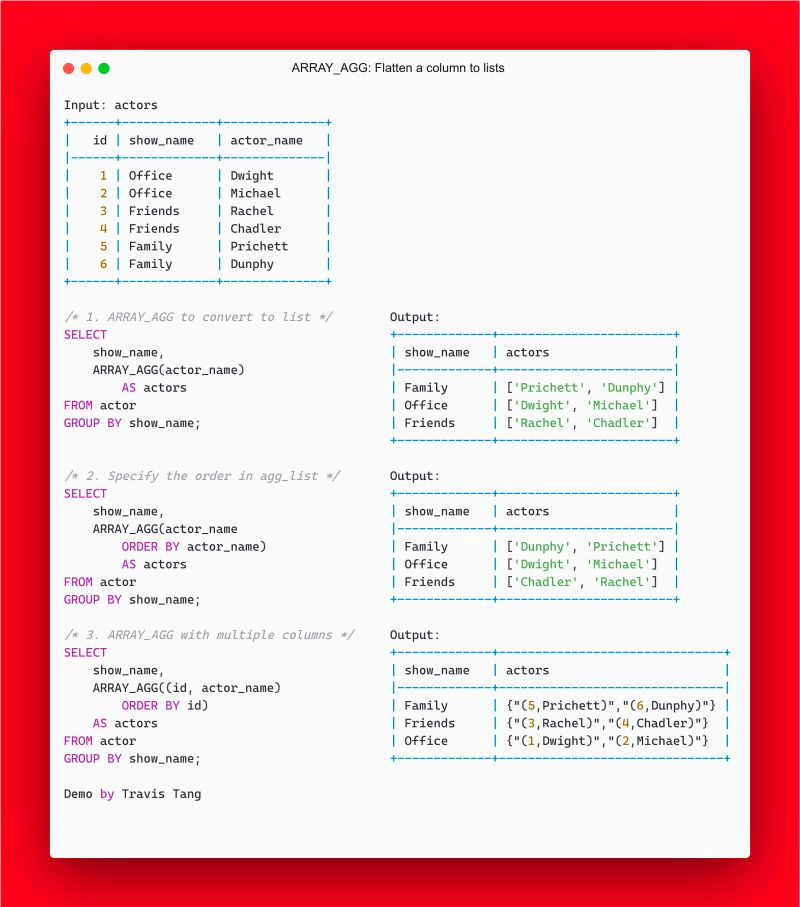The height and width of the screenshot is (907, 800).
Task: Click the 'Input: actors' label
Action: [x=110, y=105]
